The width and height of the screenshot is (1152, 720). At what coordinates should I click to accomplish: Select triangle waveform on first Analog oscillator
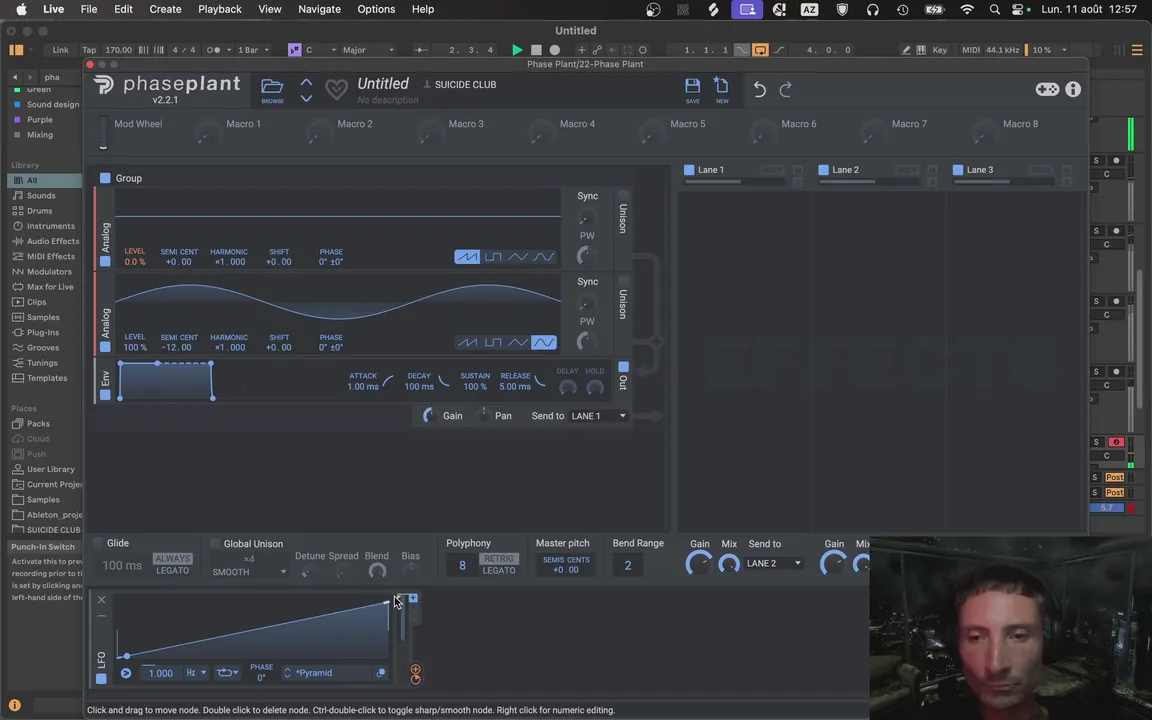[518, 256]
